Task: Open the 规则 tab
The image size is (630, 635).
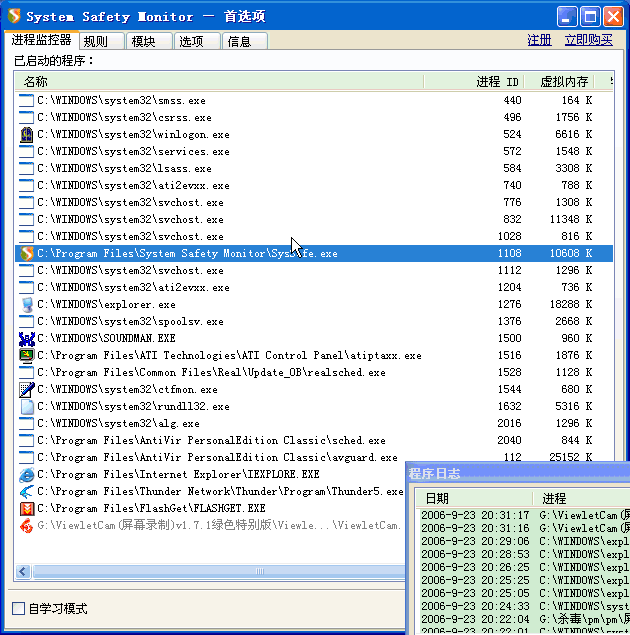Action: point(101,41)
